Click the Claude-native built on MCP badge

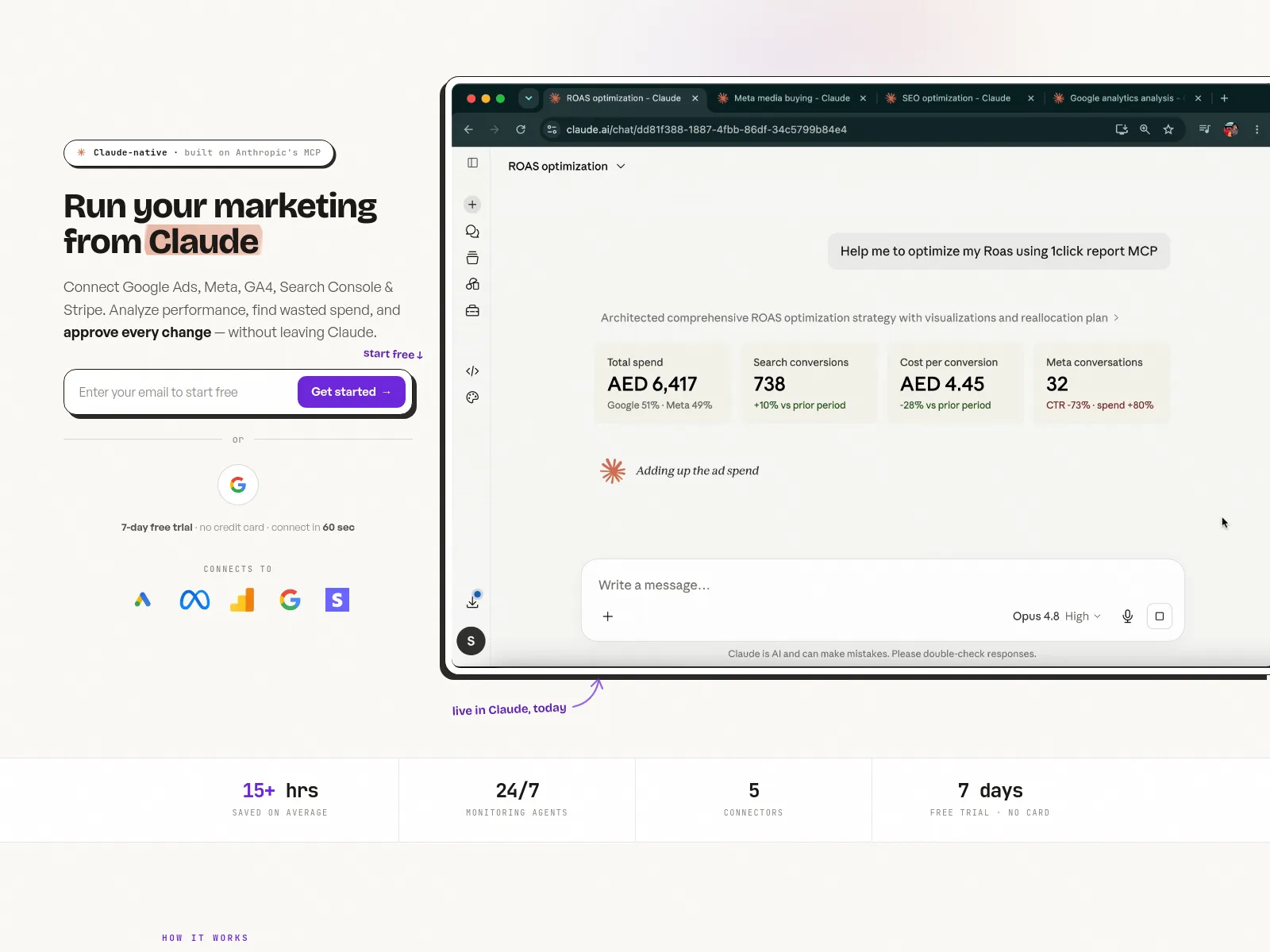(x=199, y=152)
